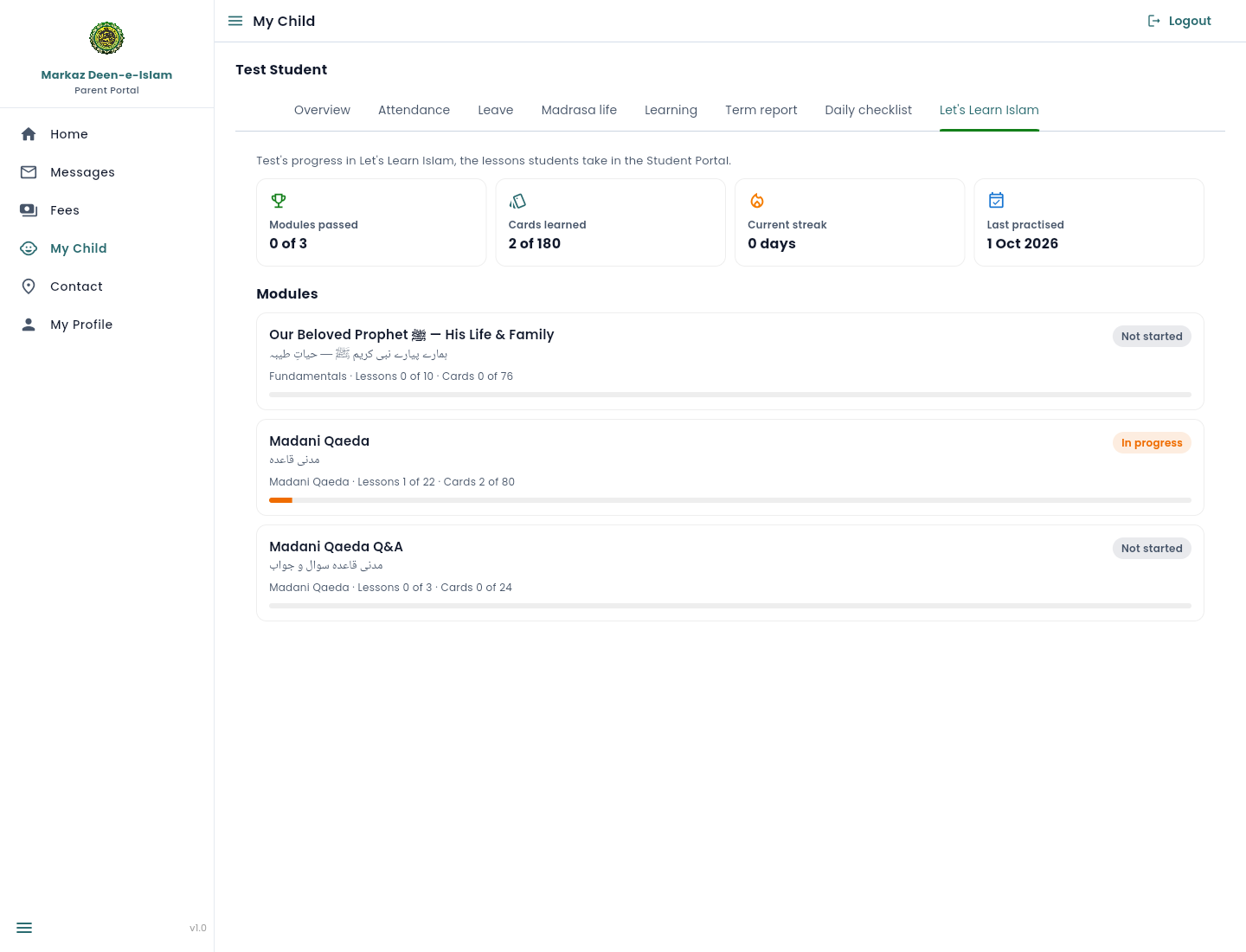The image size is (1246, 952).
Task: Click the Madani Qaeda Q&A progress bar
Action: coord(730,606)
